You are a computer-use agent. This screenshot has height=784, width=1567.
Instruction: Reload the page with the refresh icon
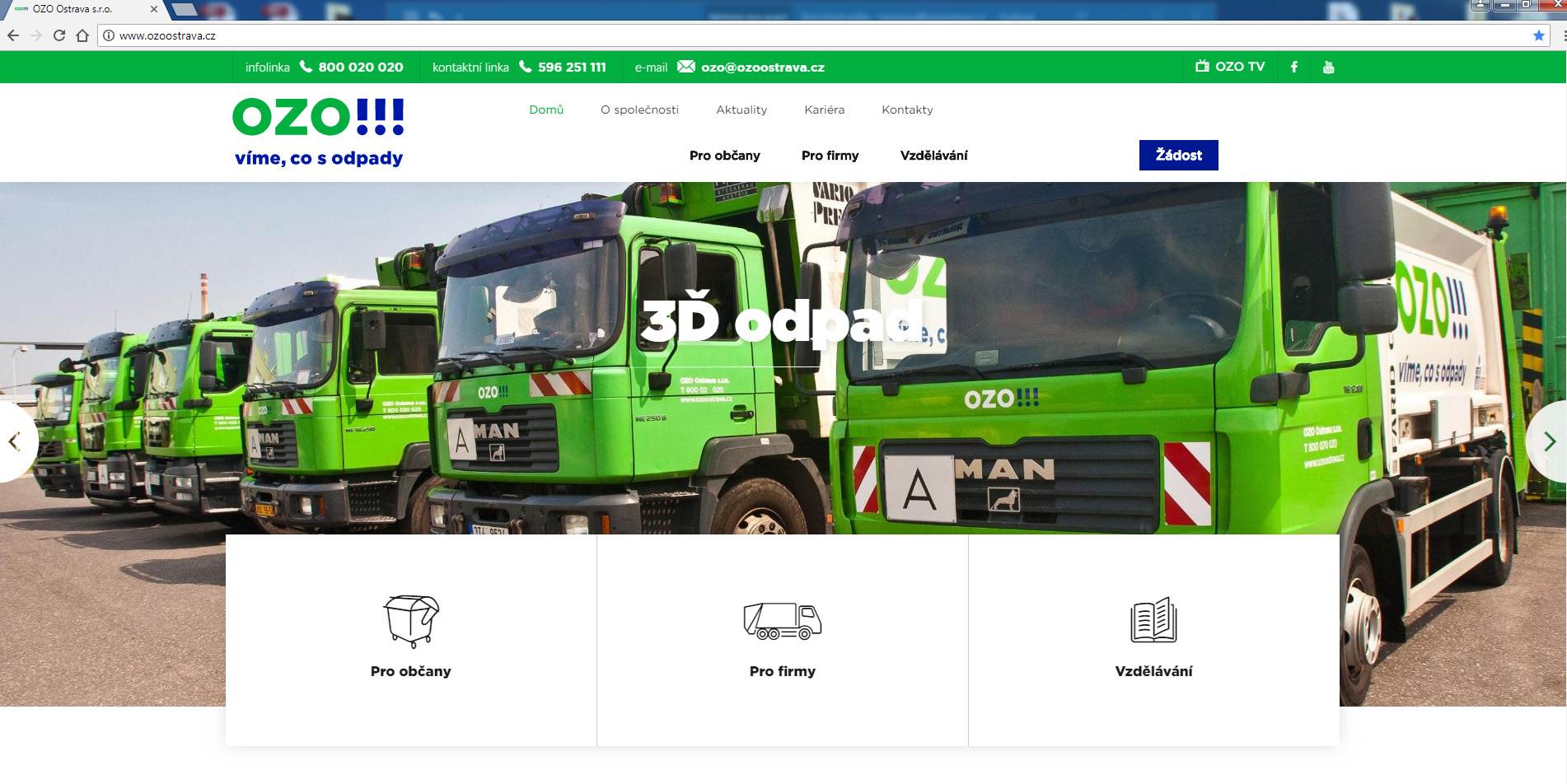58,35
